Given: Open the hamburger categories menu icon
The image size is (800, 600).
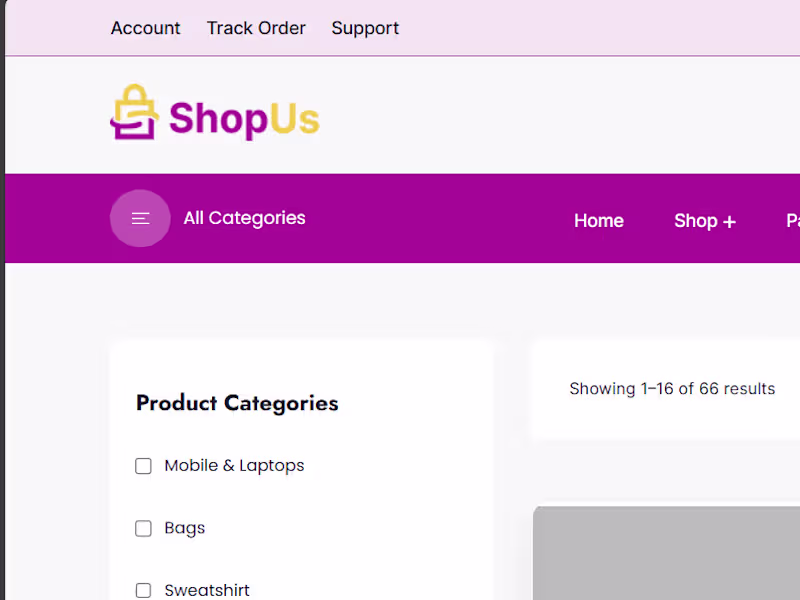Looking at the screenshot, I should pyautogui.click(x=140, y=218).
